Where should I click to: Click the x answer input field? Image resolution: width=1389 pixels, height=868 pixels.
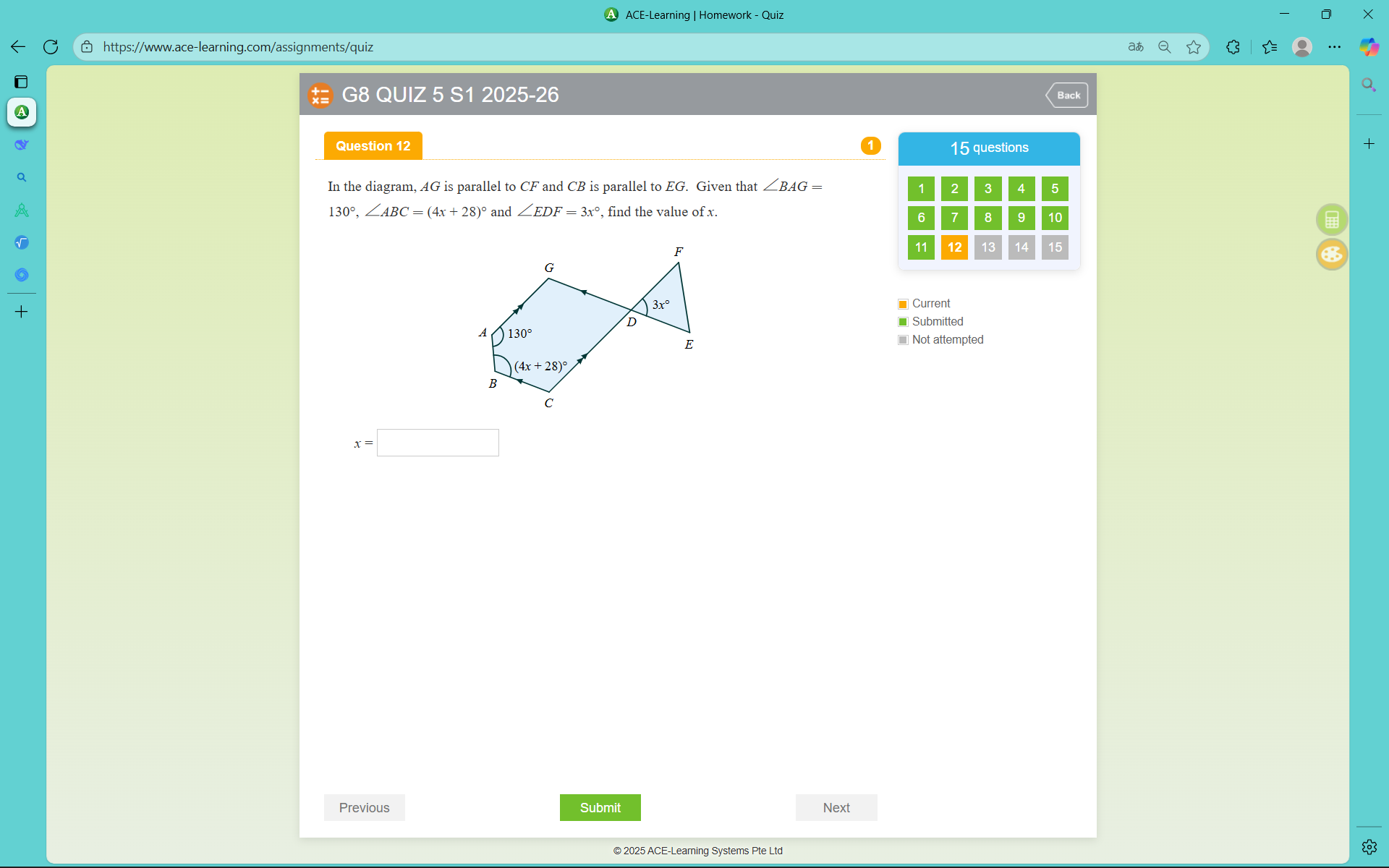click(438, 443)
